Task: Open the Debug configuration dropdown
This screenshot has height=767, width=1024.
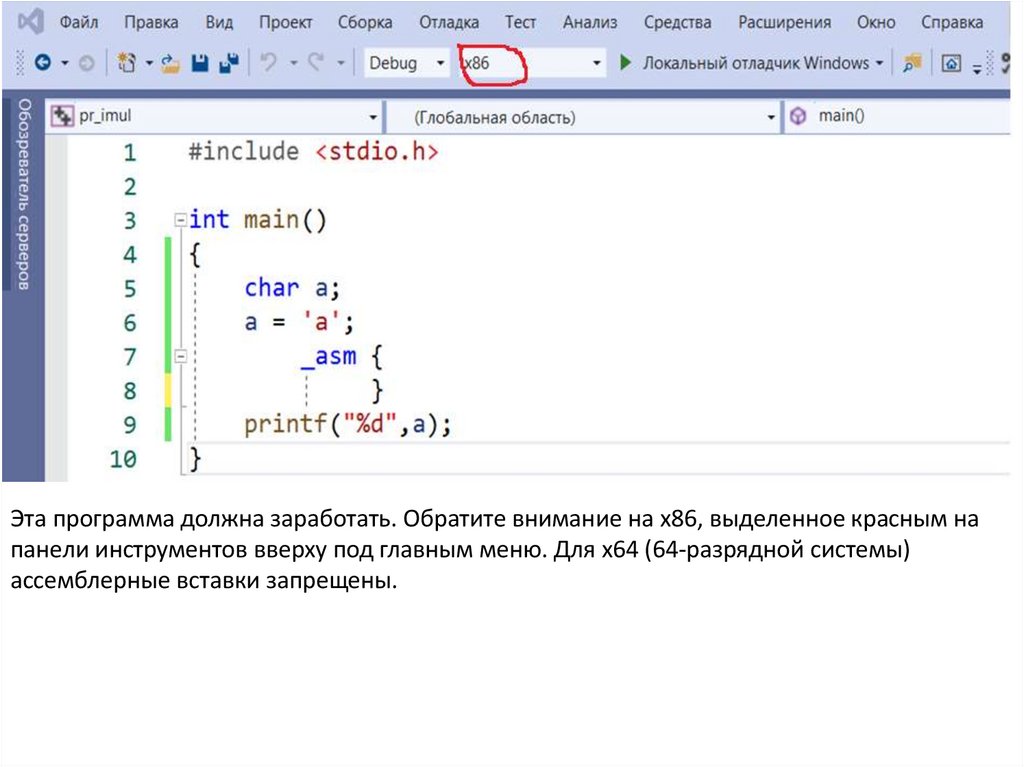Action: (x=406, y=63)
